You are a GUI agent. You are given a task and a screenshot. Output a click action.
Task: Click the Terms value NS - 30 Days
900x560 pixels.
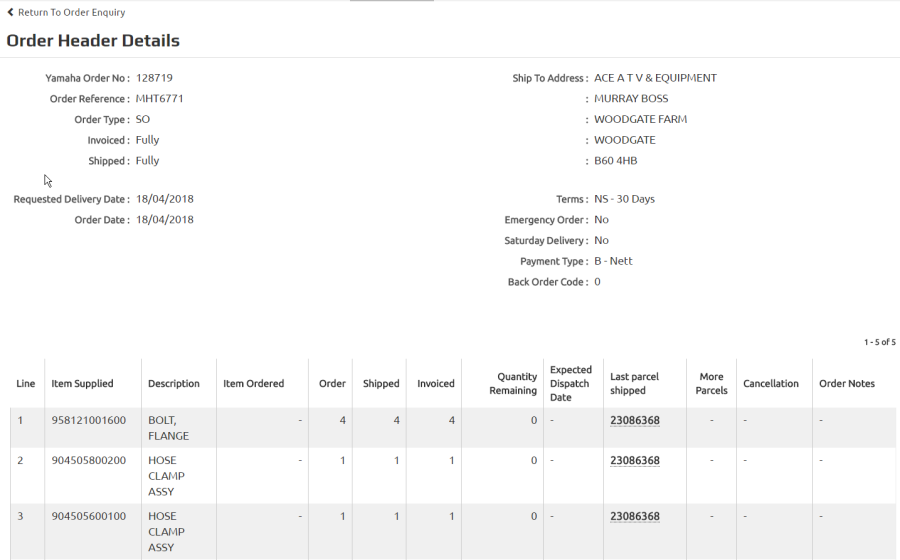point(624,199)
